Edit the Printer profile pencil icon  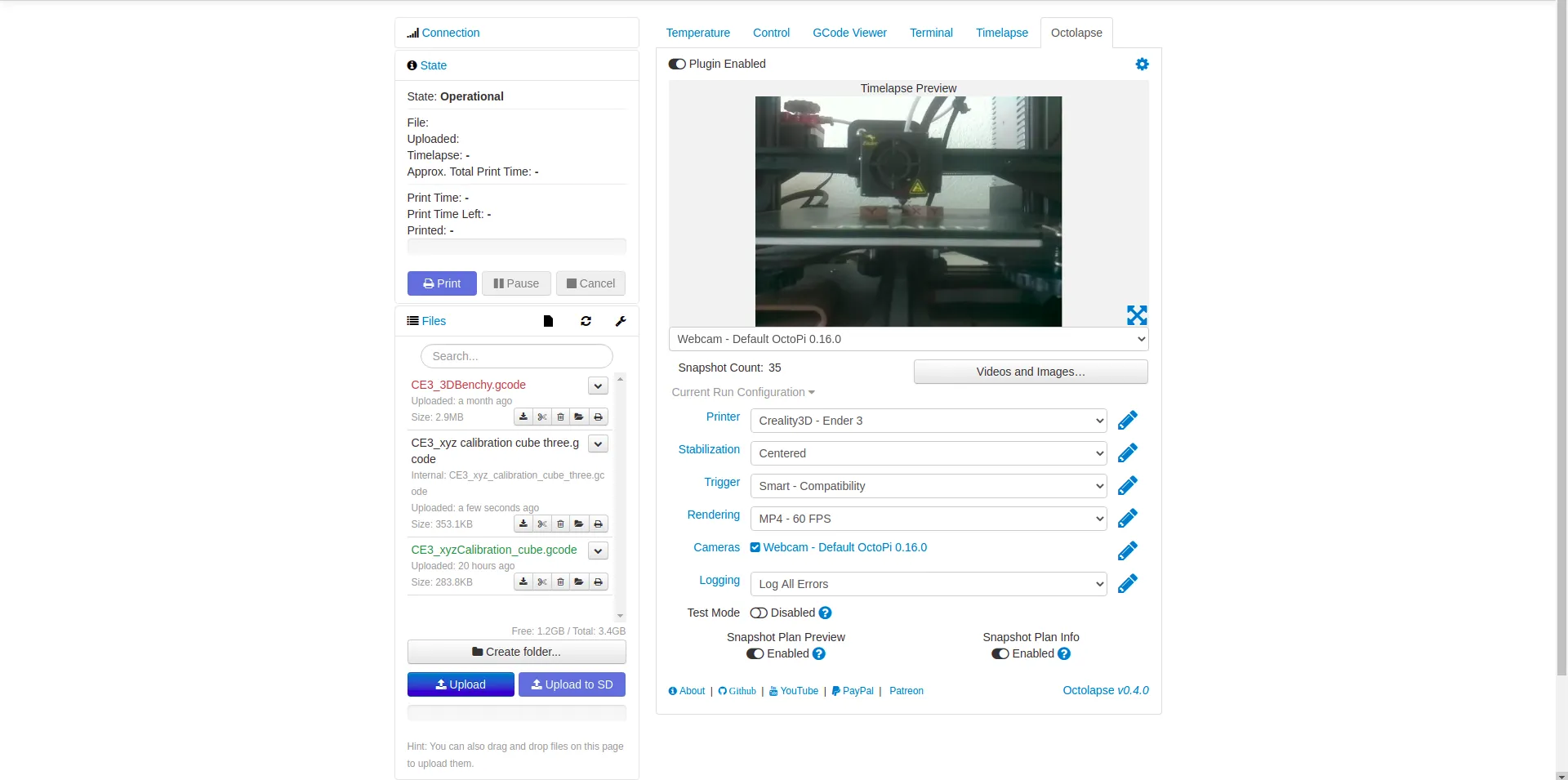(1128, 421)
